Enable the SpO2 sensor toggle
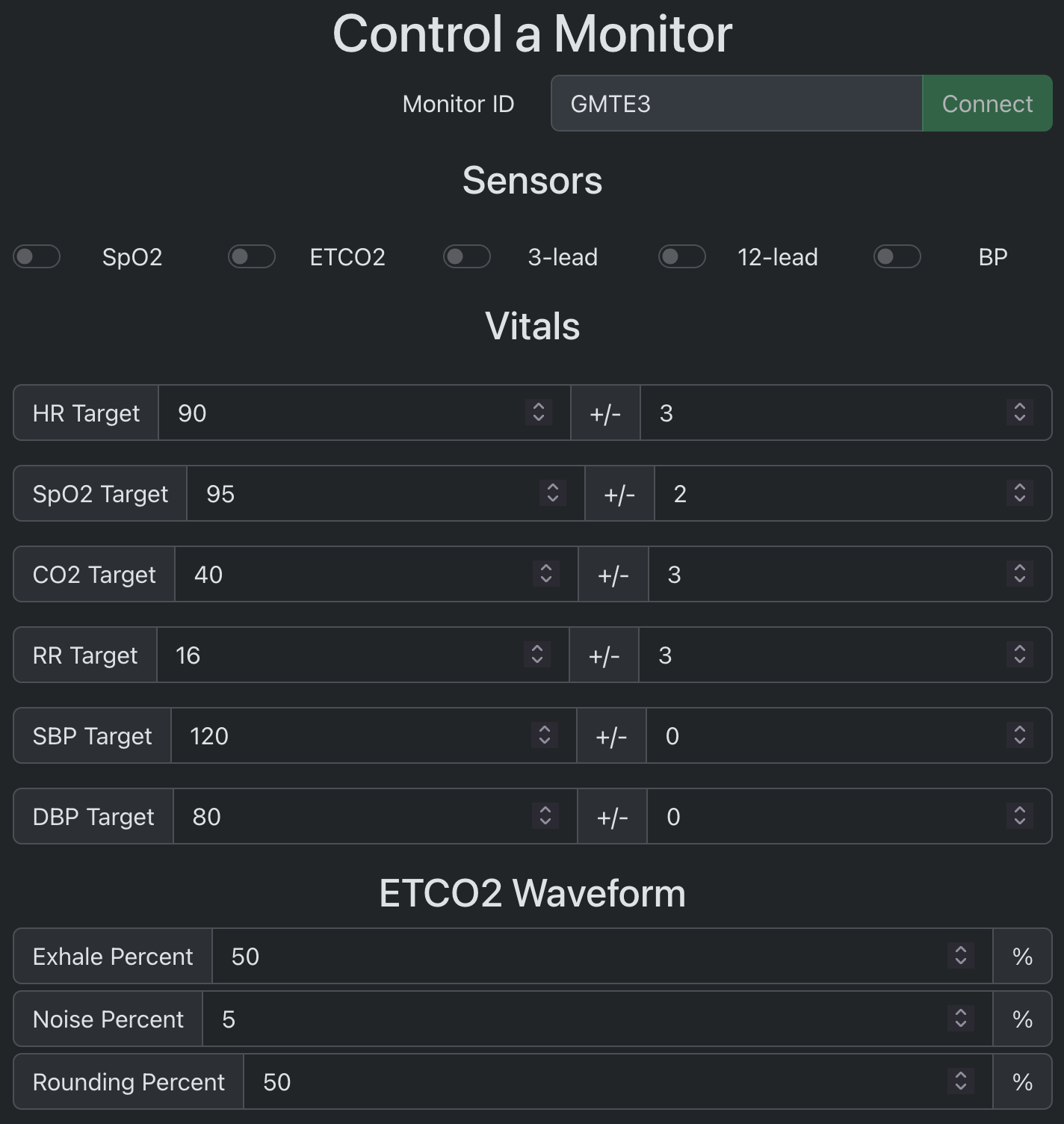This screenshot has height=1124, width=1064. (x=37, y=256)
